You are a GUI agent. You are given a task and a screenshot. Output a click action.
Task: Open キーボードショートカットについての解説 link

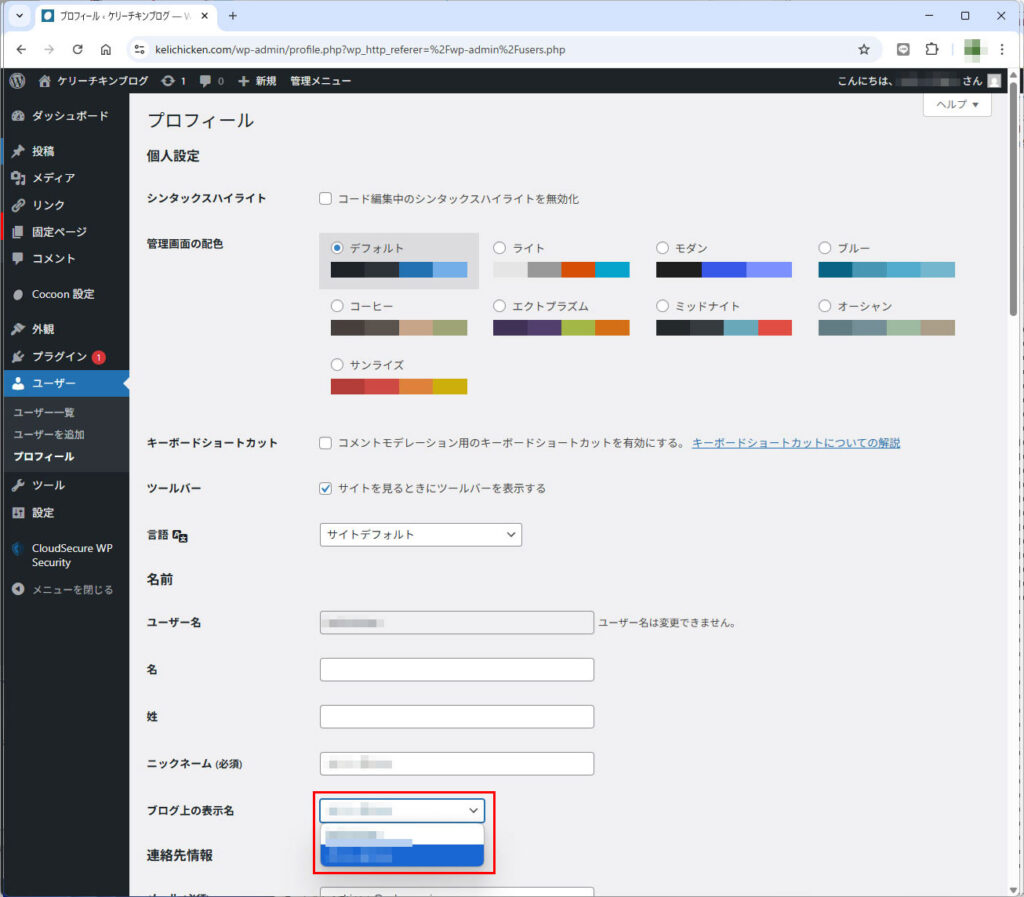point(796,443)
